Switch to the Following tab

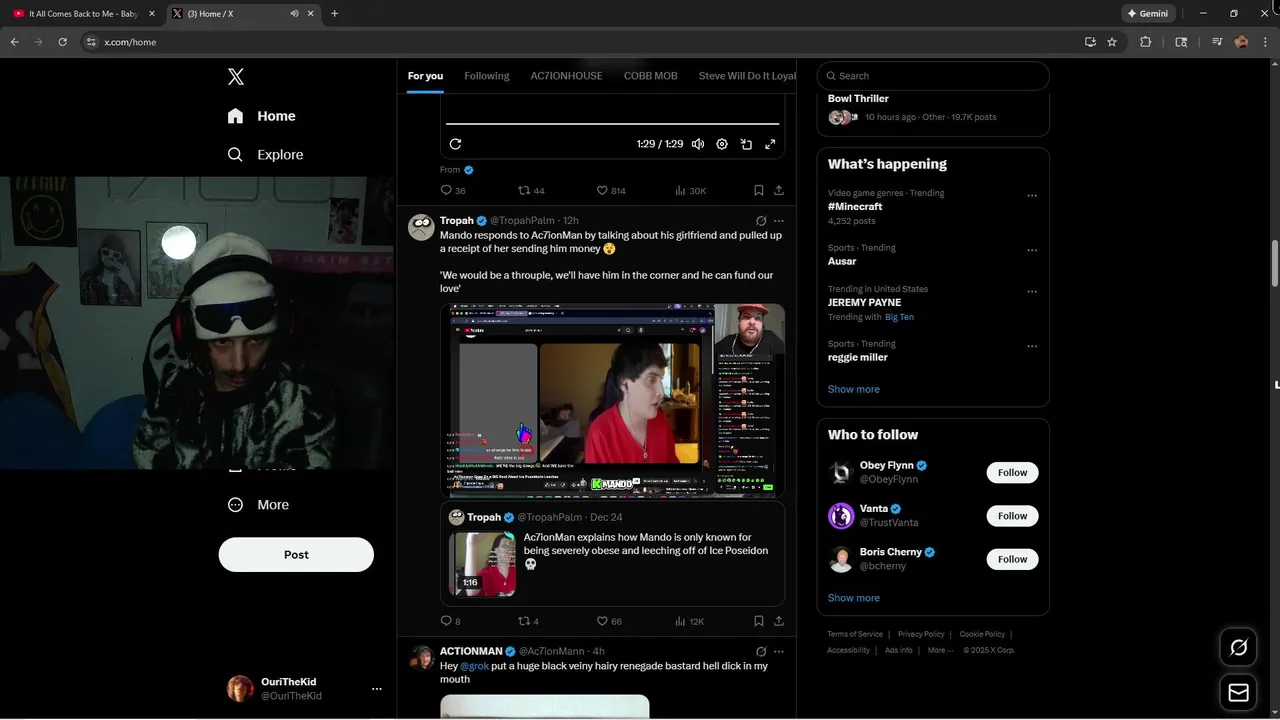pyautogui.click(x=487, y=76)
